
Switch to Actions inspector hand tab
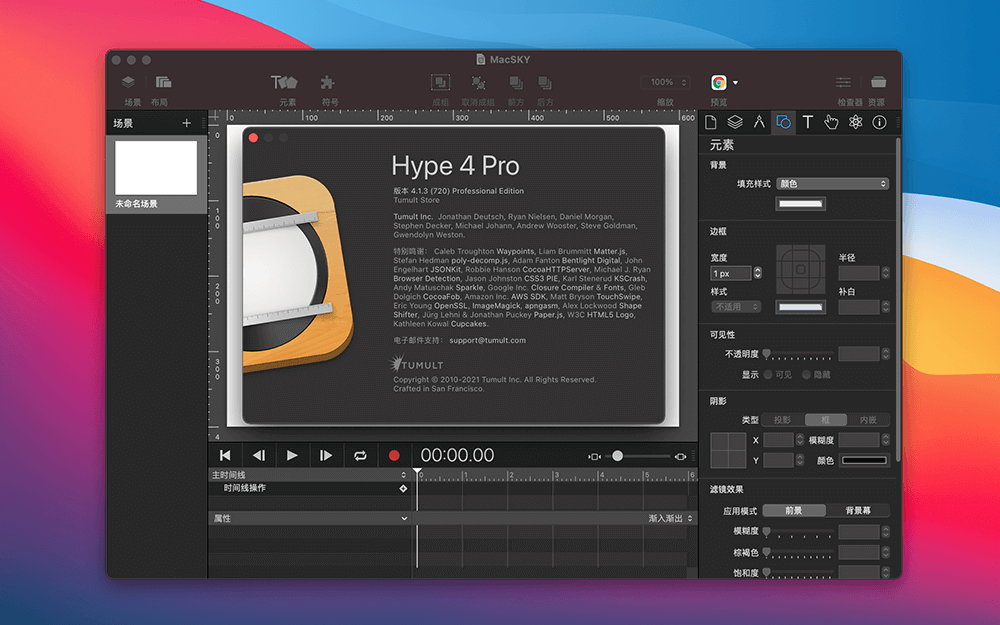[x=831, y=122]
